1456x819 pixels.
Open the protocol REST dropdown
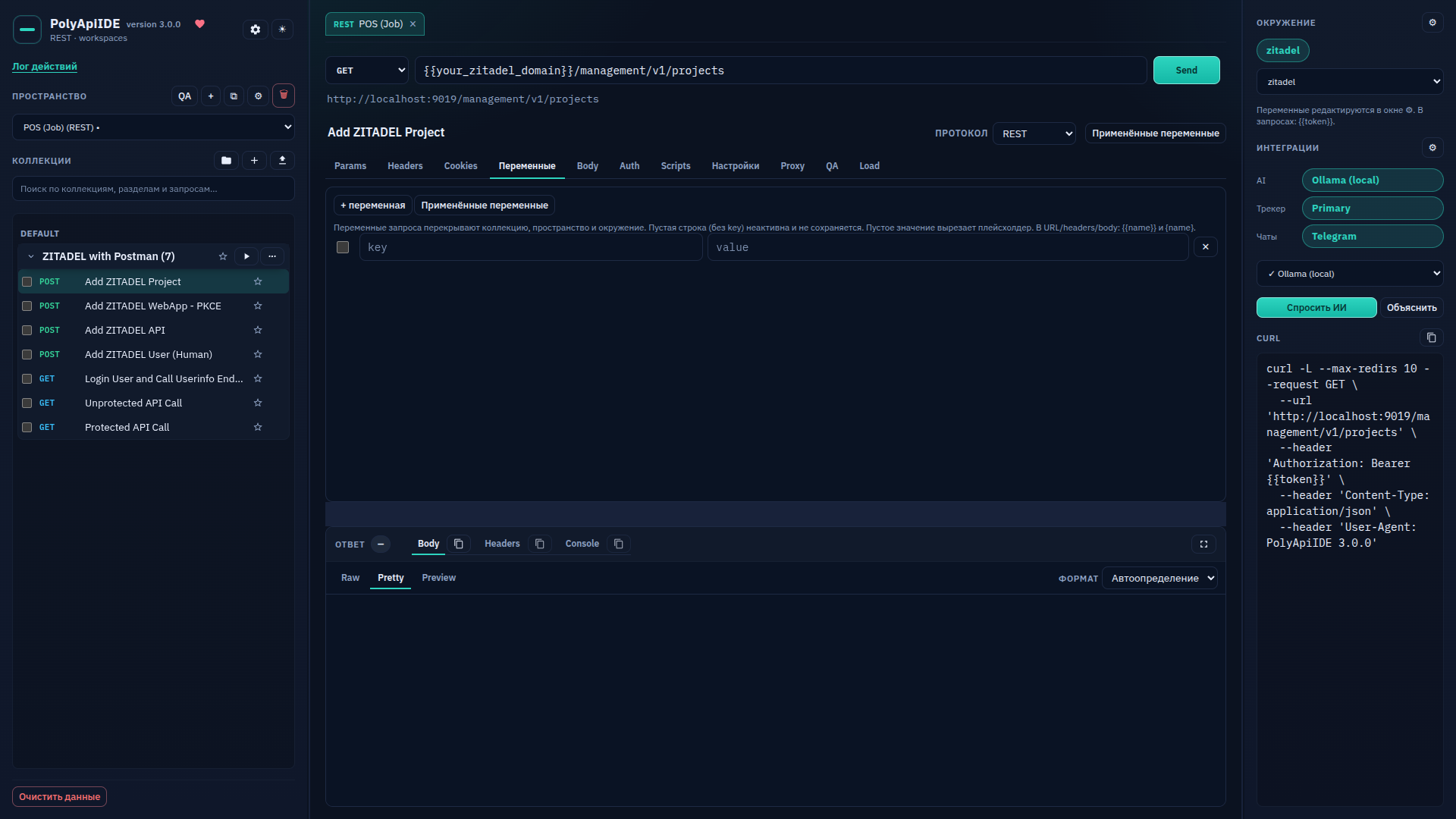point(1034,133)
